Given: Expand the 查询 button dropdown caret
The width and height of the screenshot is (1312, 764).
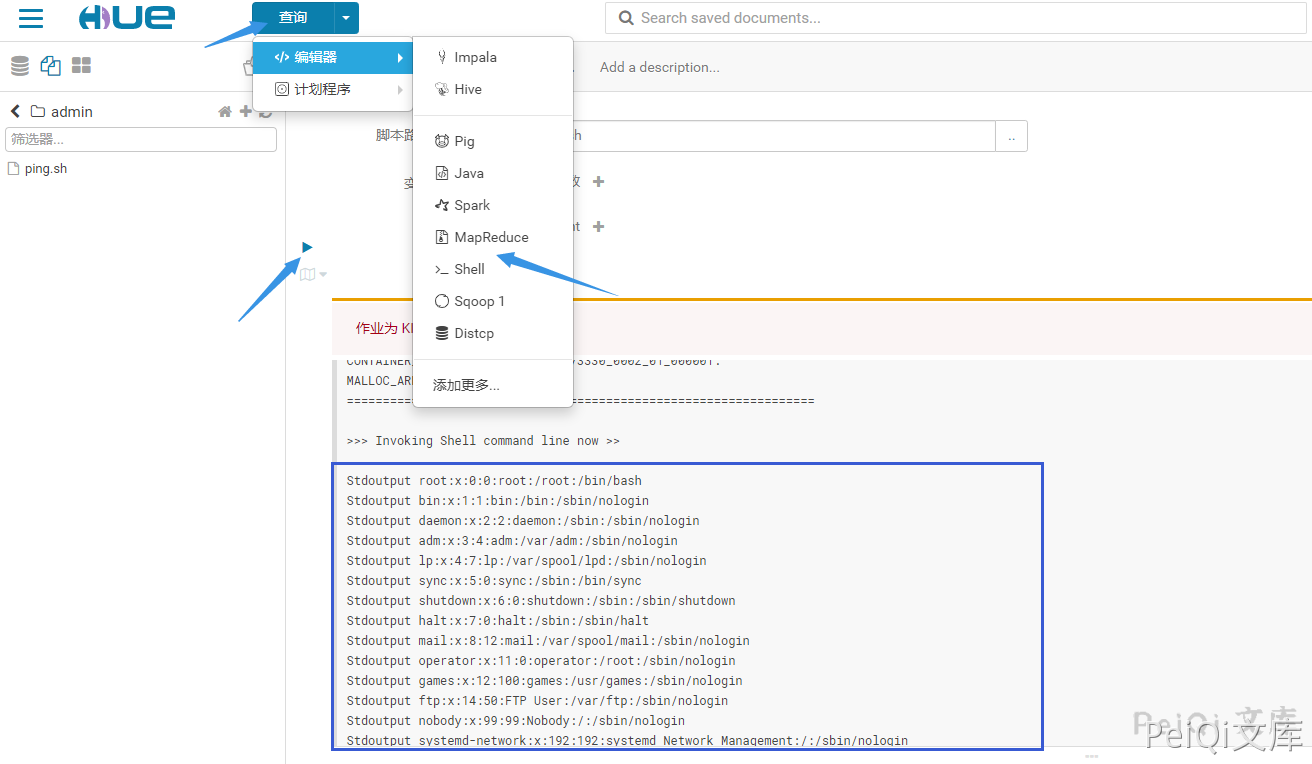Looking at the screenshot, I should [345, 18].
